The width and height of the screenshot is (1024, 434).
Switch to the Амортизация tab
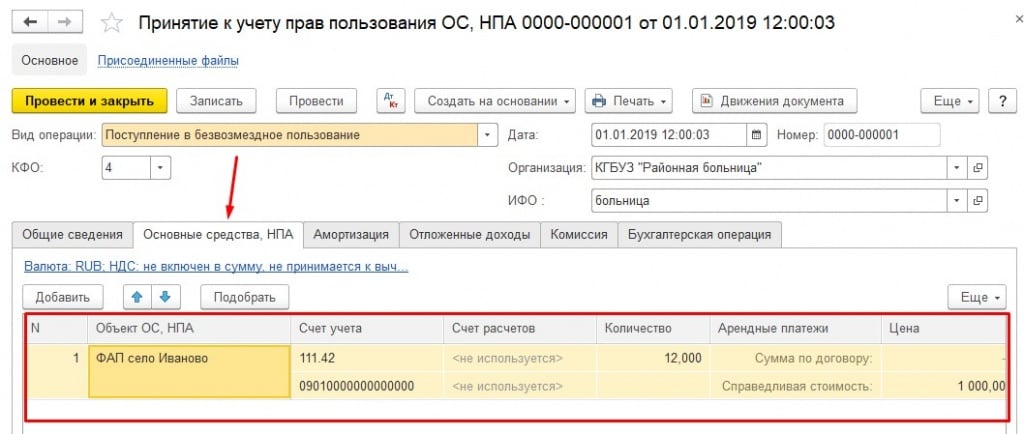point(351,235)
